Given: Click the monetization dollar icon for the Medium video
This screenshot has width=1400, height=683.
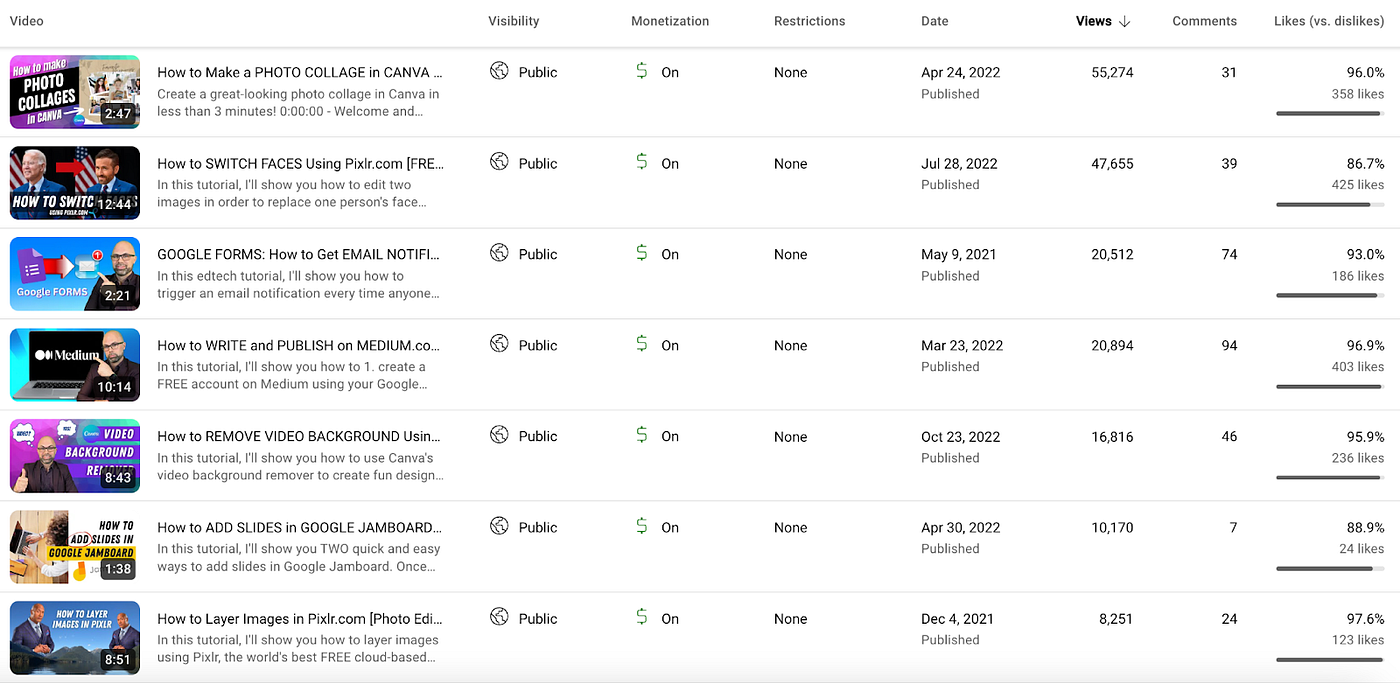Looking at the screenshot, I should (642, 344).
